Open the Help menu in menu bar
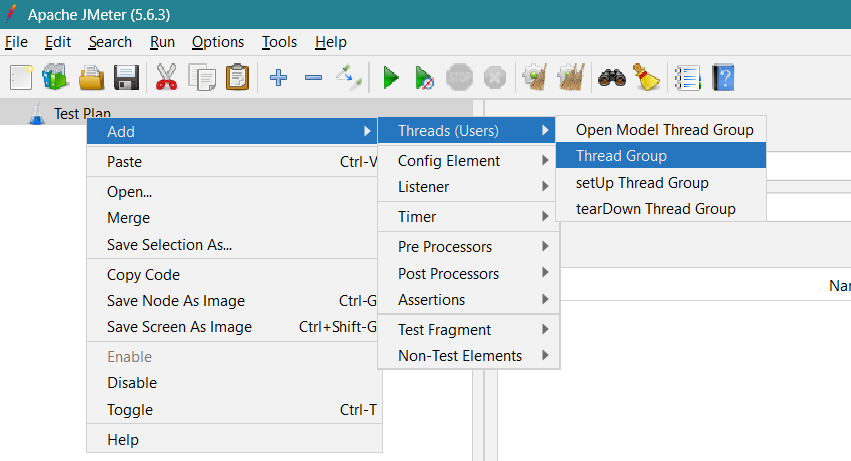851x461 pixels. [x=331, y=42]
